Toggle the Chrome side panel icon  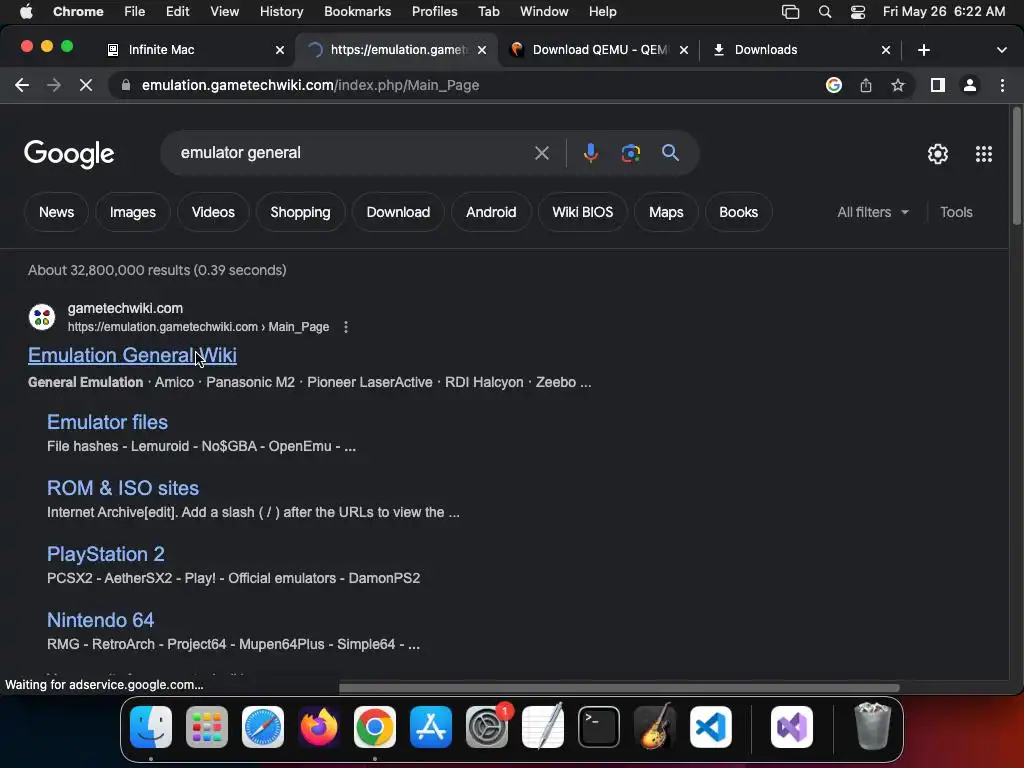[x=938, y=85]
